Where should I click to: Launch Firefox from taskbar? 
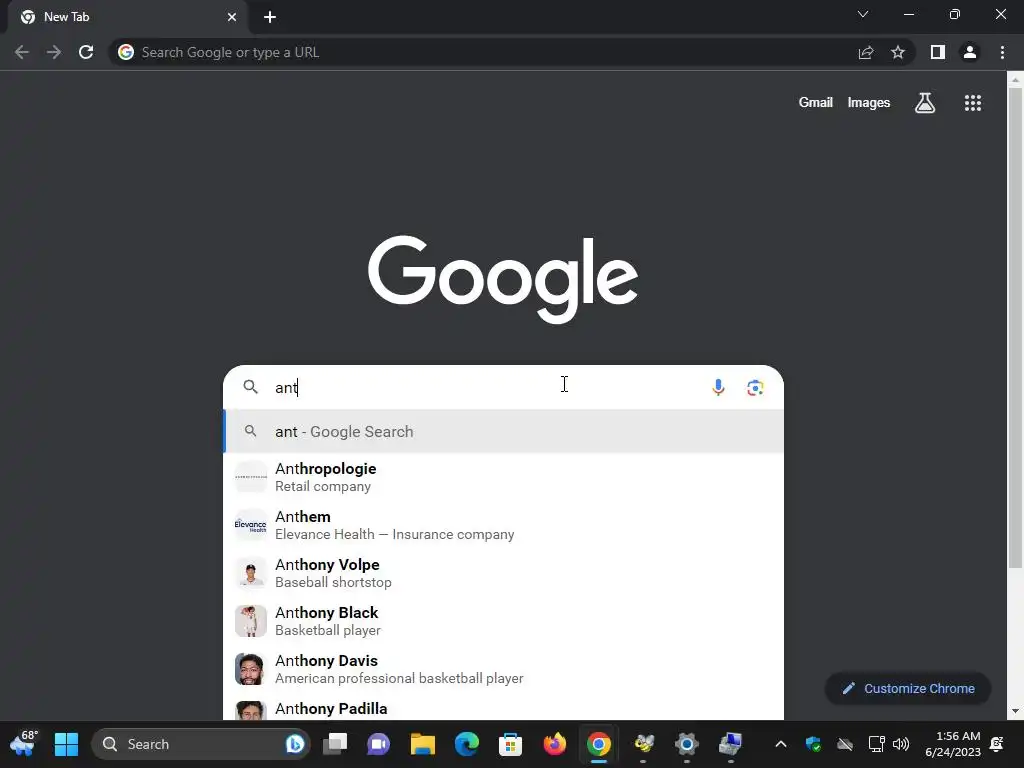(554, 744)
